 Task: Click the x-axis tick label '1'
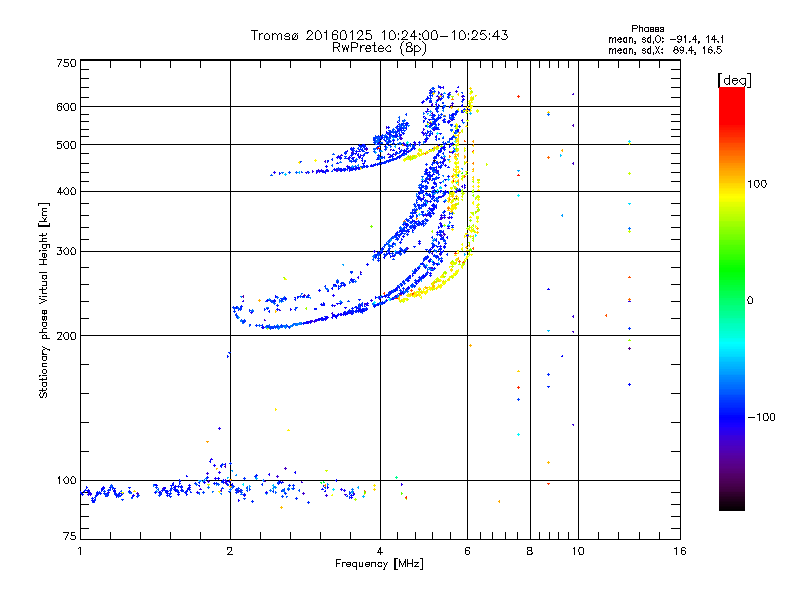[x=80, y=551]
